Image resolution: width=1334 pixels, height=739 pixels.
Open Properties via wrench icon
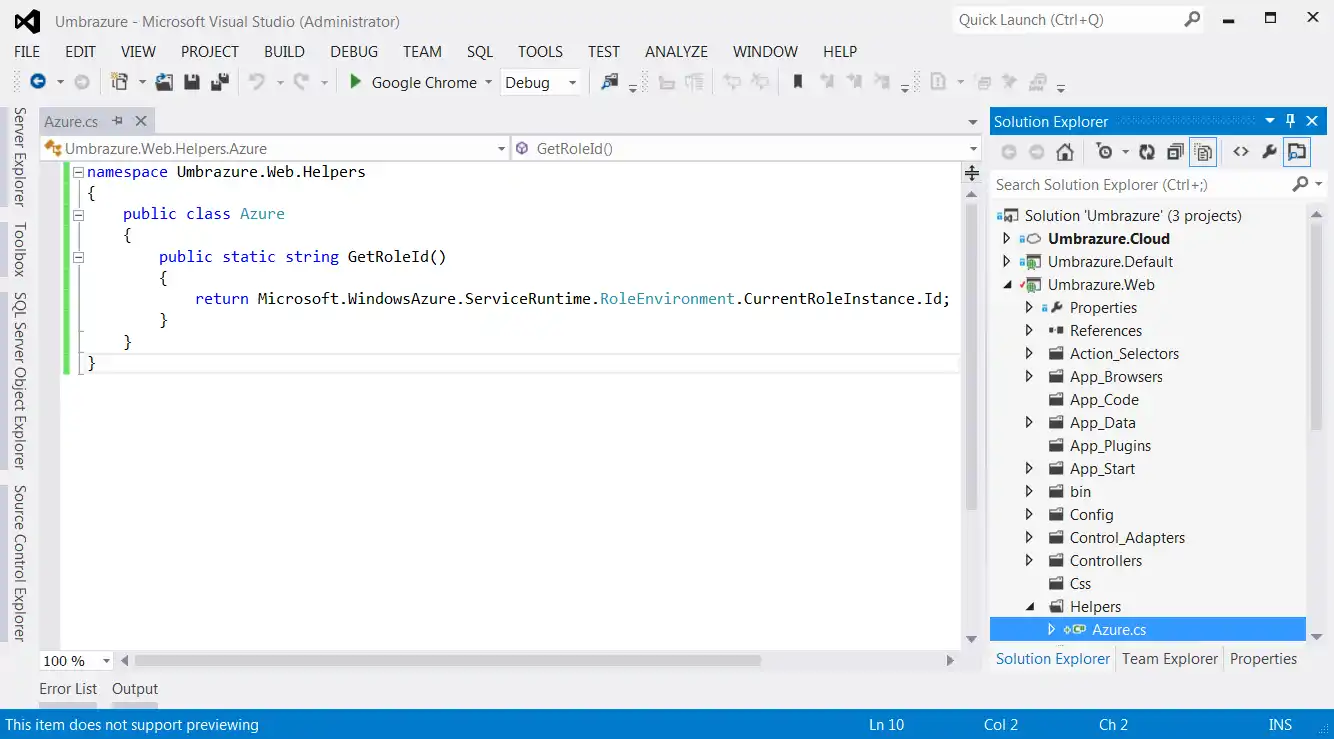click(x=1269, y=152)
